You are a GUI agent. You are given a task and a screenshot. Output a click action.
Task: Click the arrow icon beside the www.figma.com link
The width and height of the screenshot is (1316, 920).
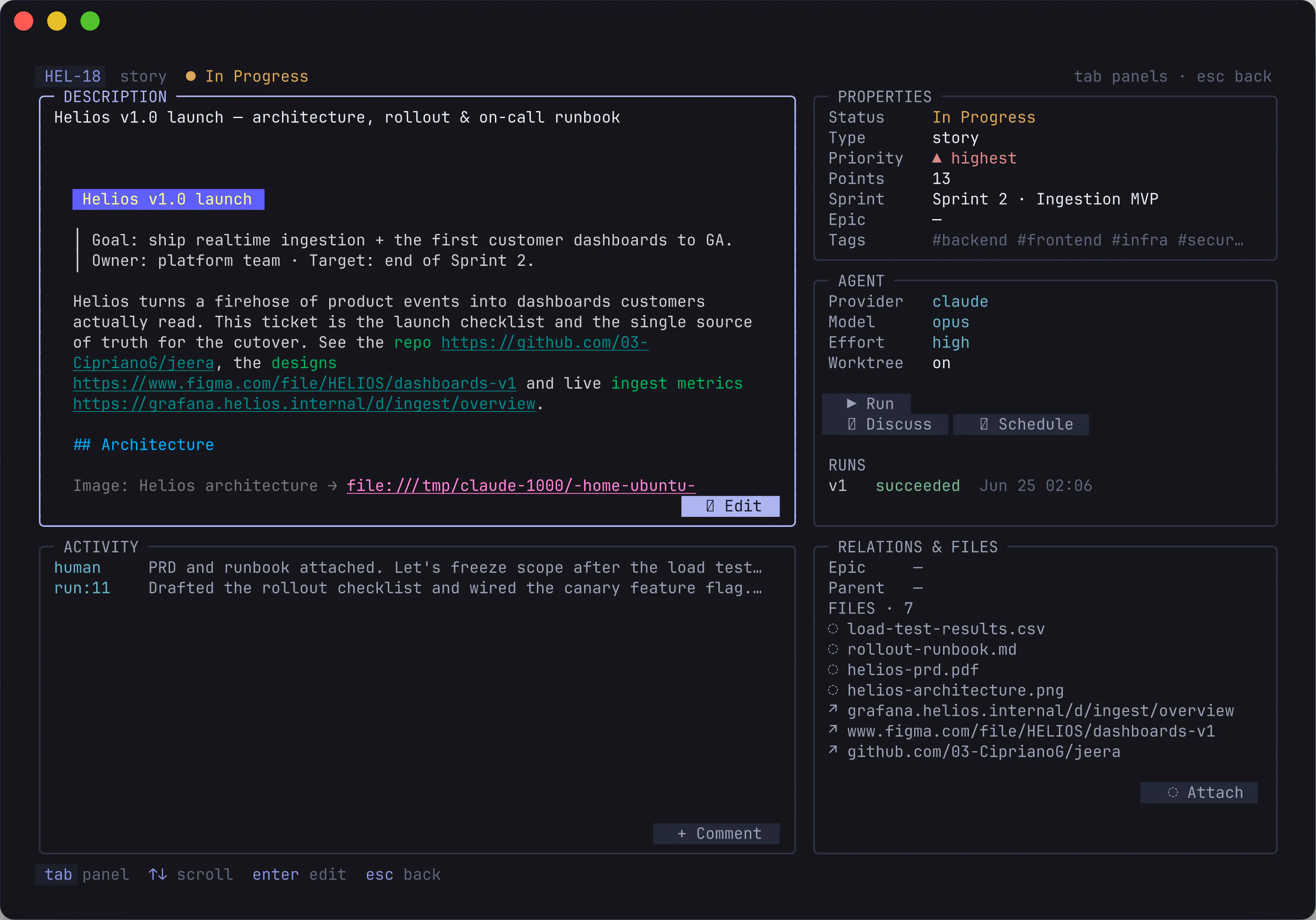click(x=833, y=730)
